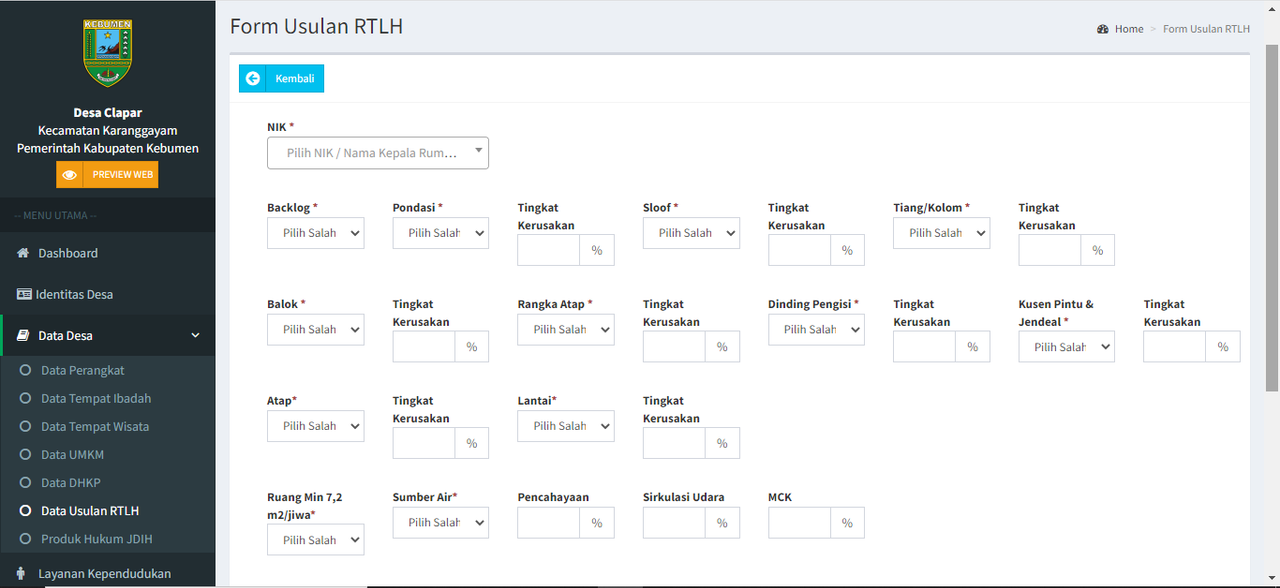1280x588 pixels.
Task: Click the Layanan Kependudukan person icon
Action: (22, 574)
